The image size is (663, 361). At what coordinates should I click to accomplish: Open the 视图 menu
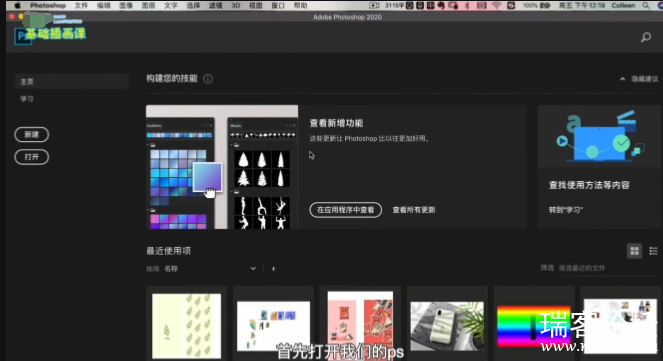coord(255,5)
